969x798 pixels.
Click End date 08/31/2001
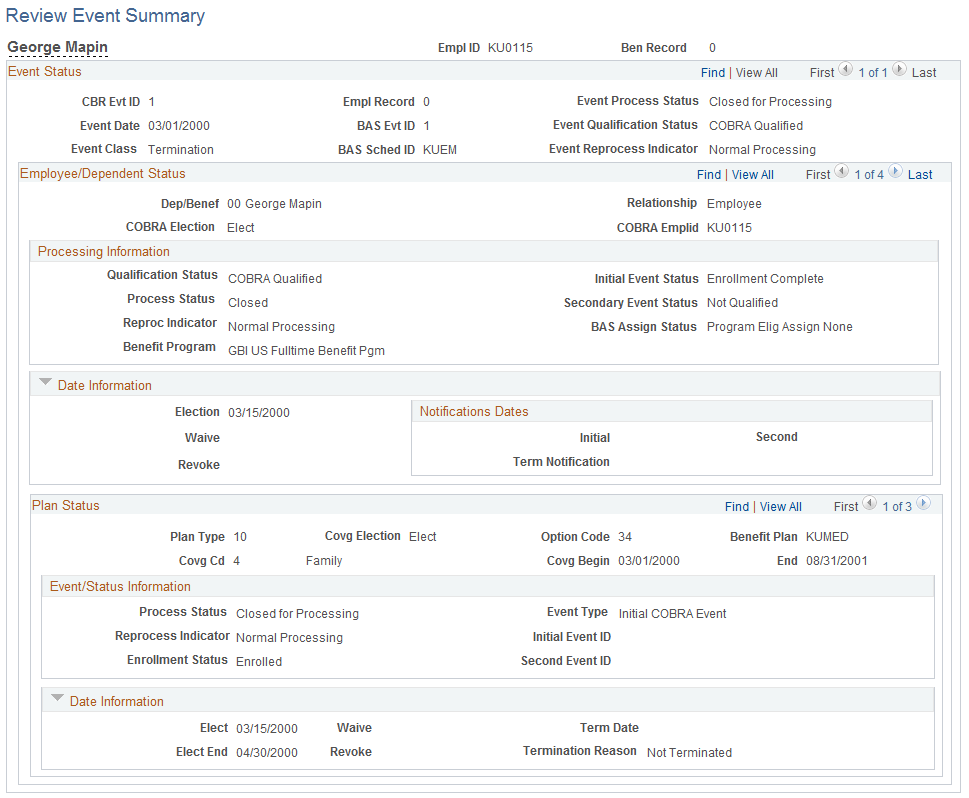pos(836,561)
